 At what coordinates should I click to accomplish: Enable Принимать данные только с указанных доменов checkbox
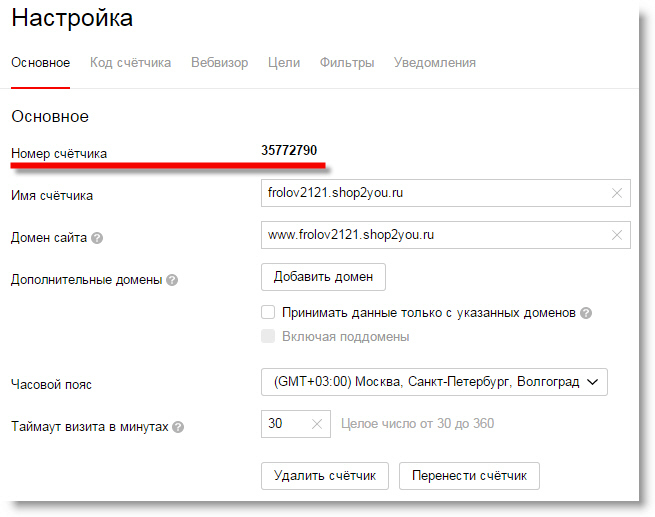point(268,312)
